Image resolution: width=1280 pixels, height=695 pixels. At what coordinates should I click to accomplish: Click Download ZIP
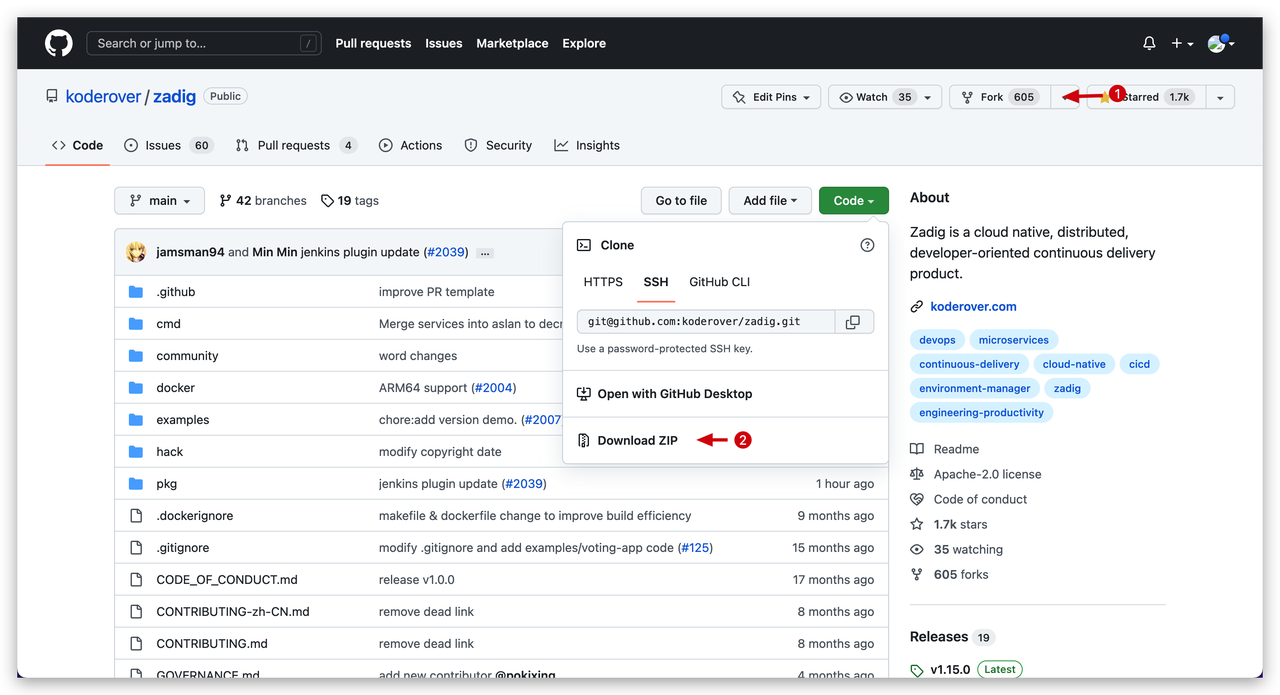(637, 440)
